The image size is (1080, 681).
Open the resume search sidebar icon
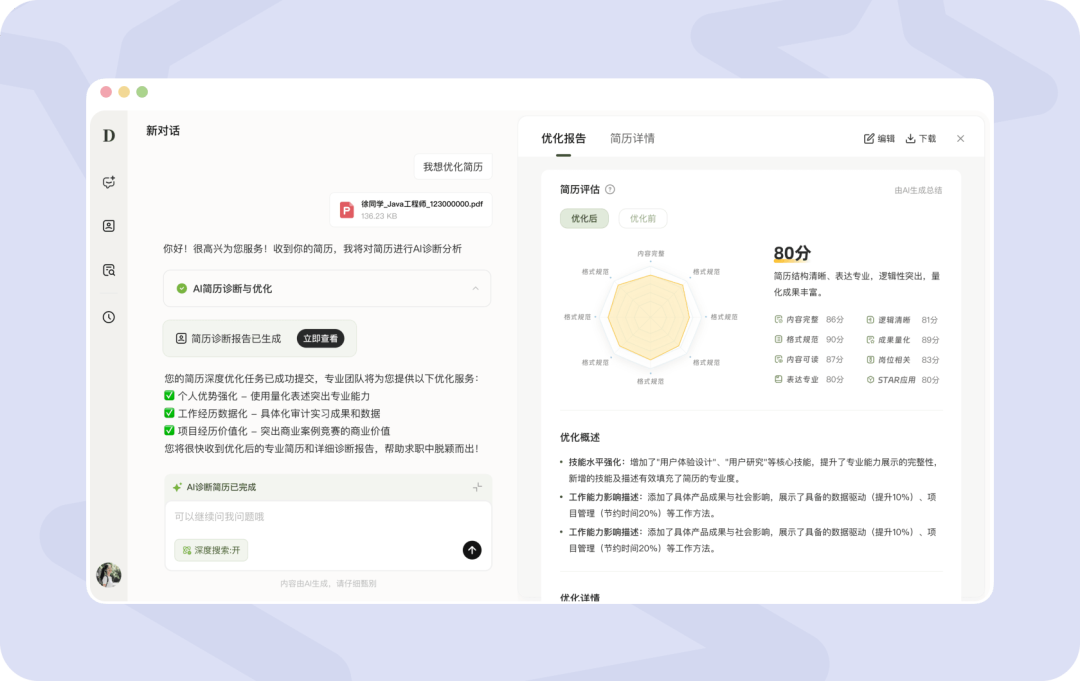pos(109,270)
